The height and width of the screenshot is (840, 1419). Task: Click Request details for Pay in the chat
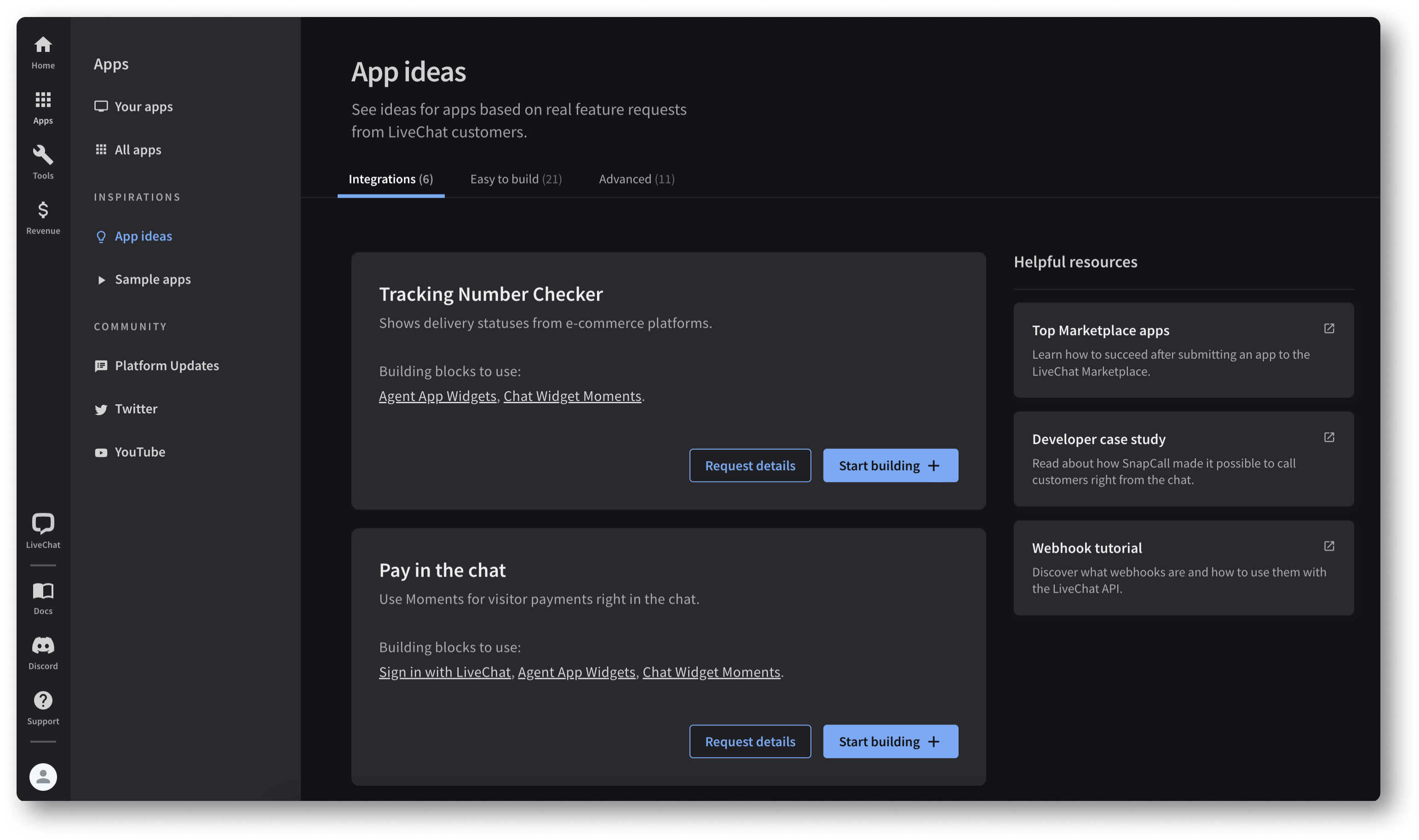[750, 742]
